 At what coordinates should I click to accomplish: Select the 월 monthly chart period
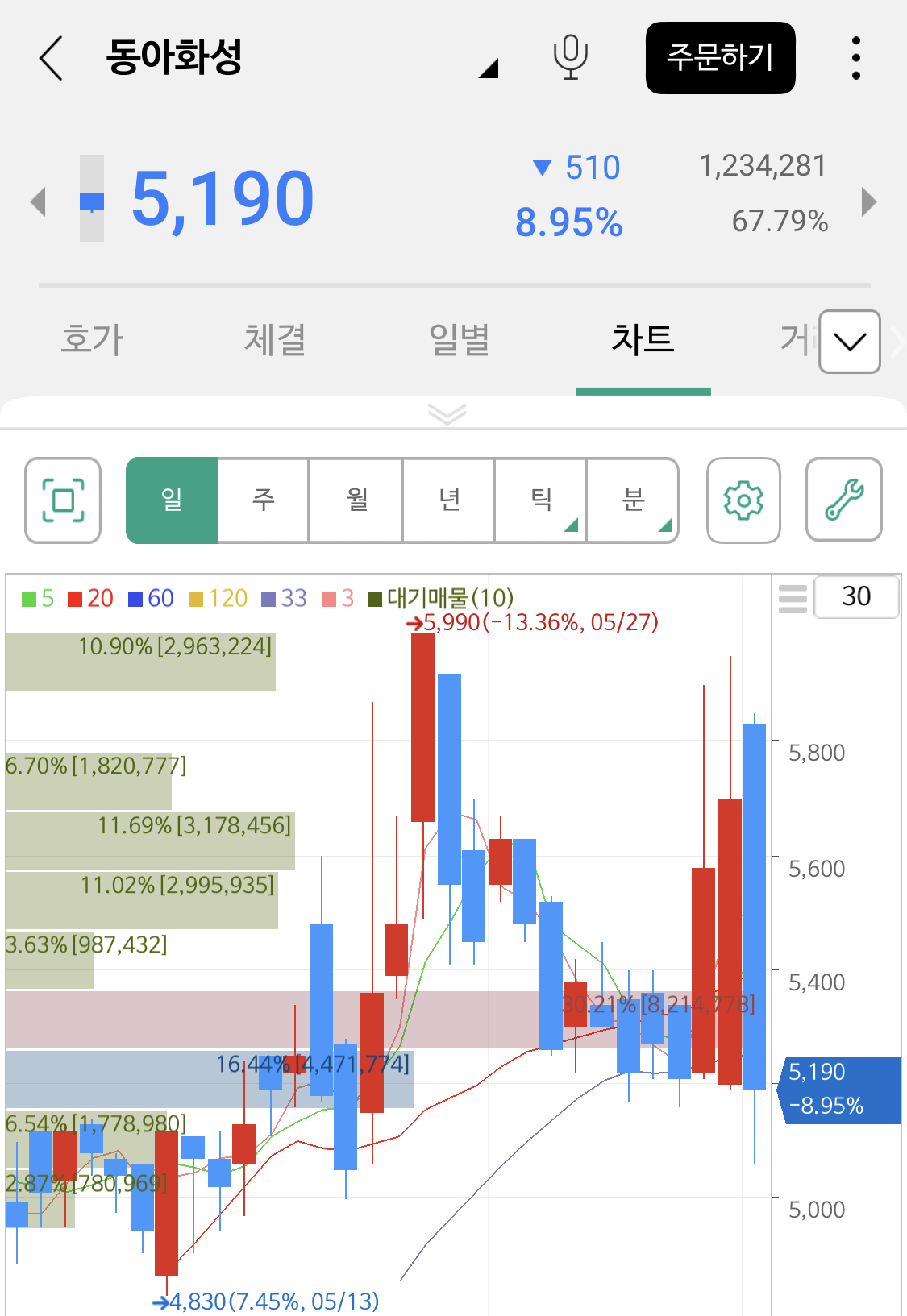(356, 500)
